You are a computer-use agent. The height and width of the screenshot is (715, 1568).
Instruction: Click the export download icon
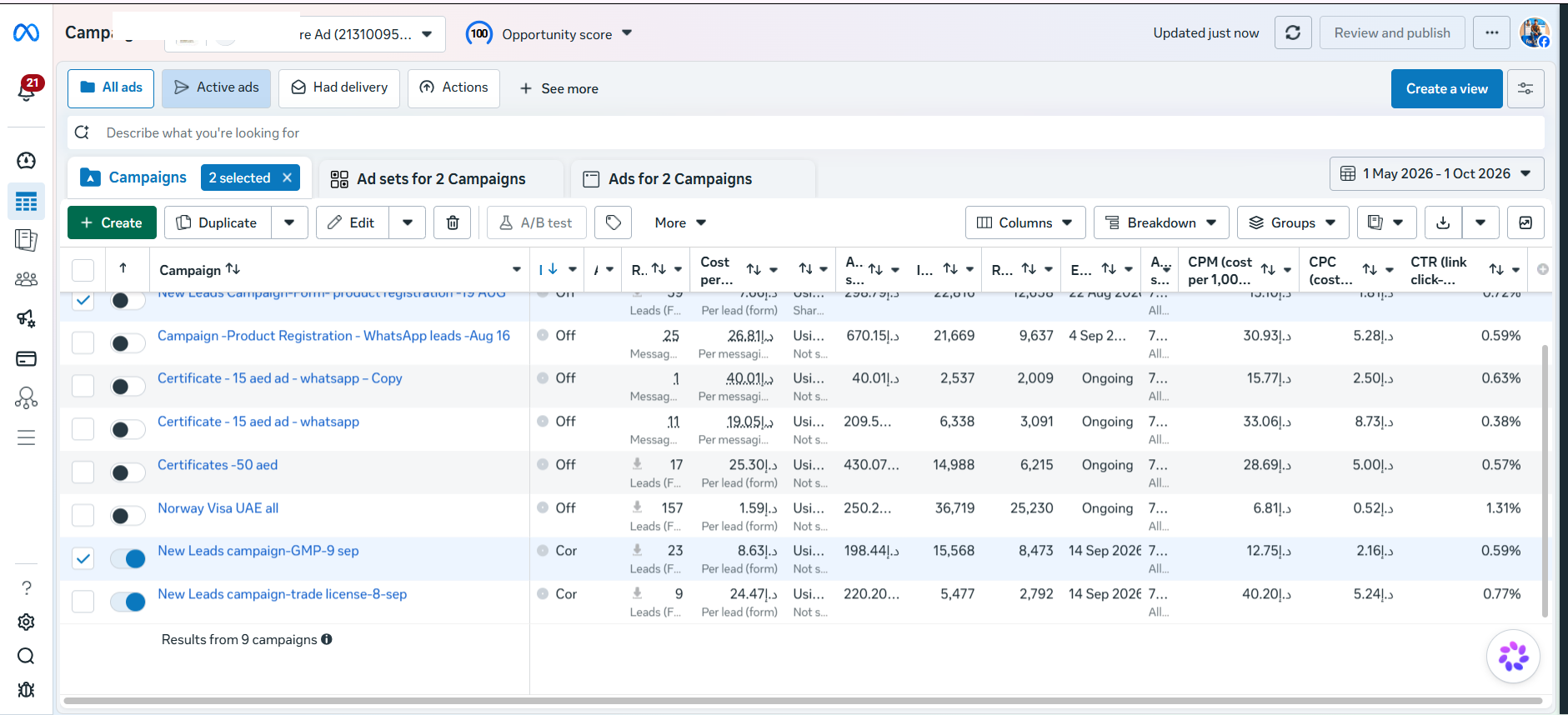tap(1443, 222)
